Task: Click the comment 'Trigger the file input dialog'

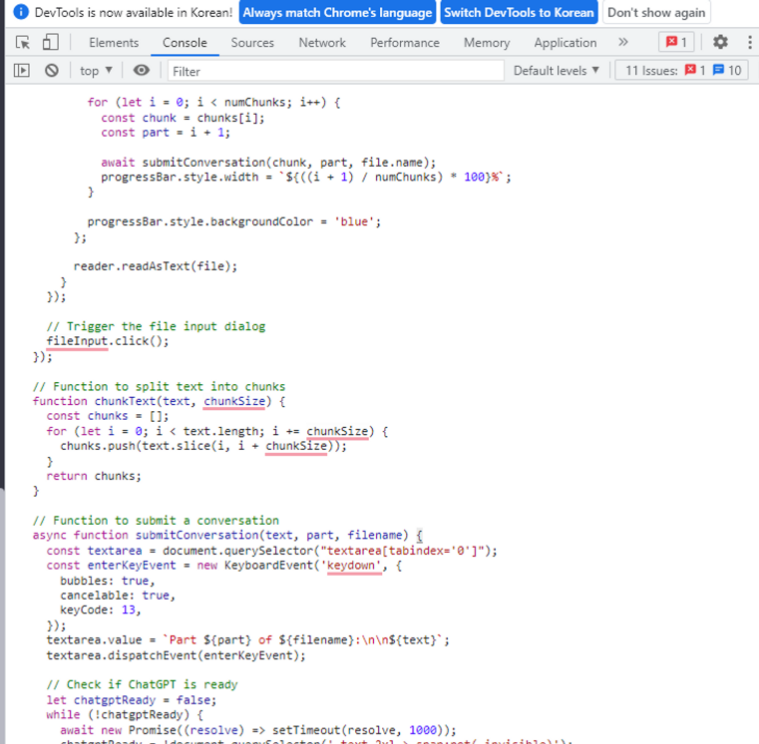Action: (x=156, y=326)
